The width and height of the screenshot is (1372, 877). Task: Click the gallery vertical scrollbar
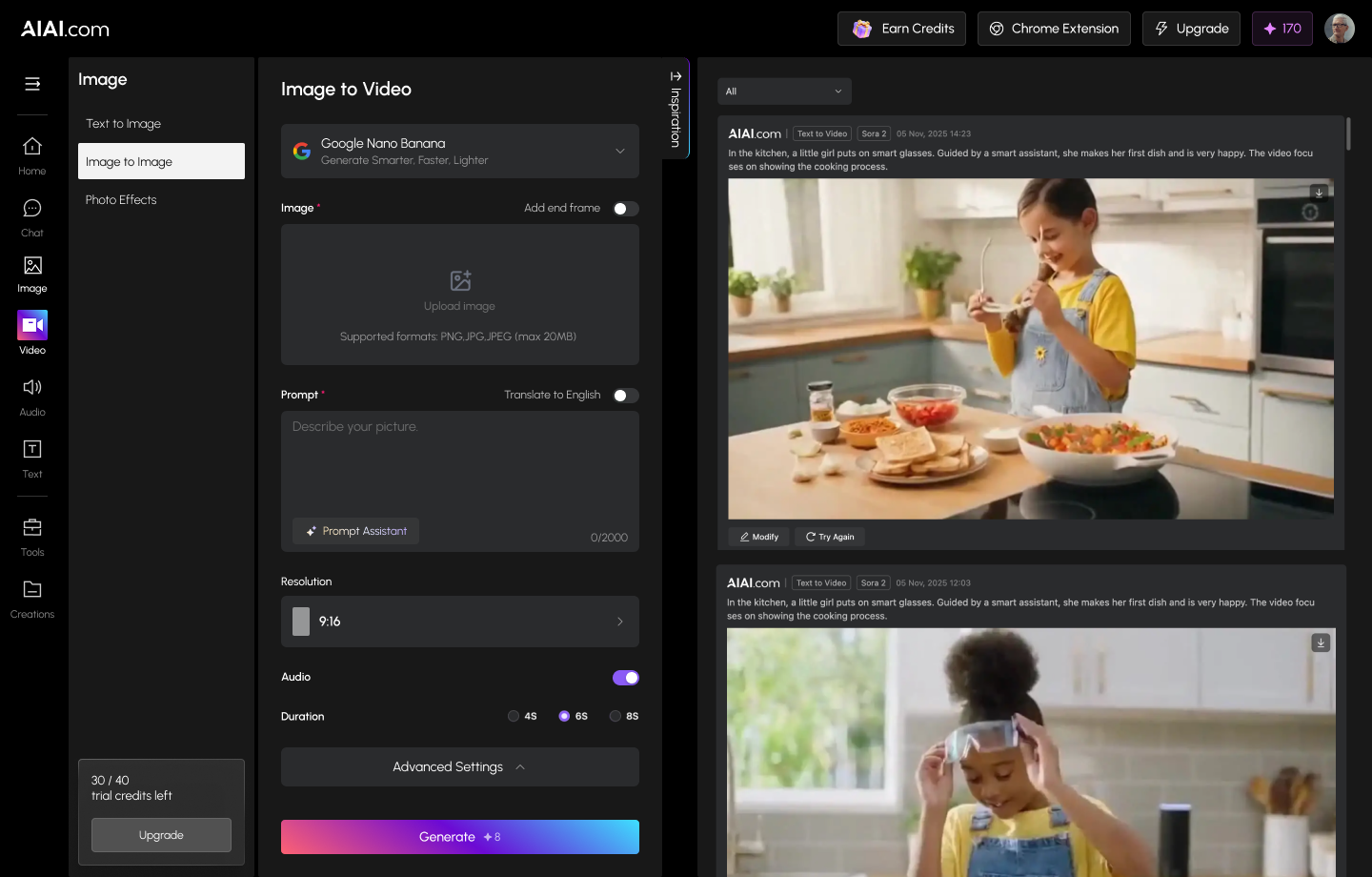click(x=1348, y=133)
